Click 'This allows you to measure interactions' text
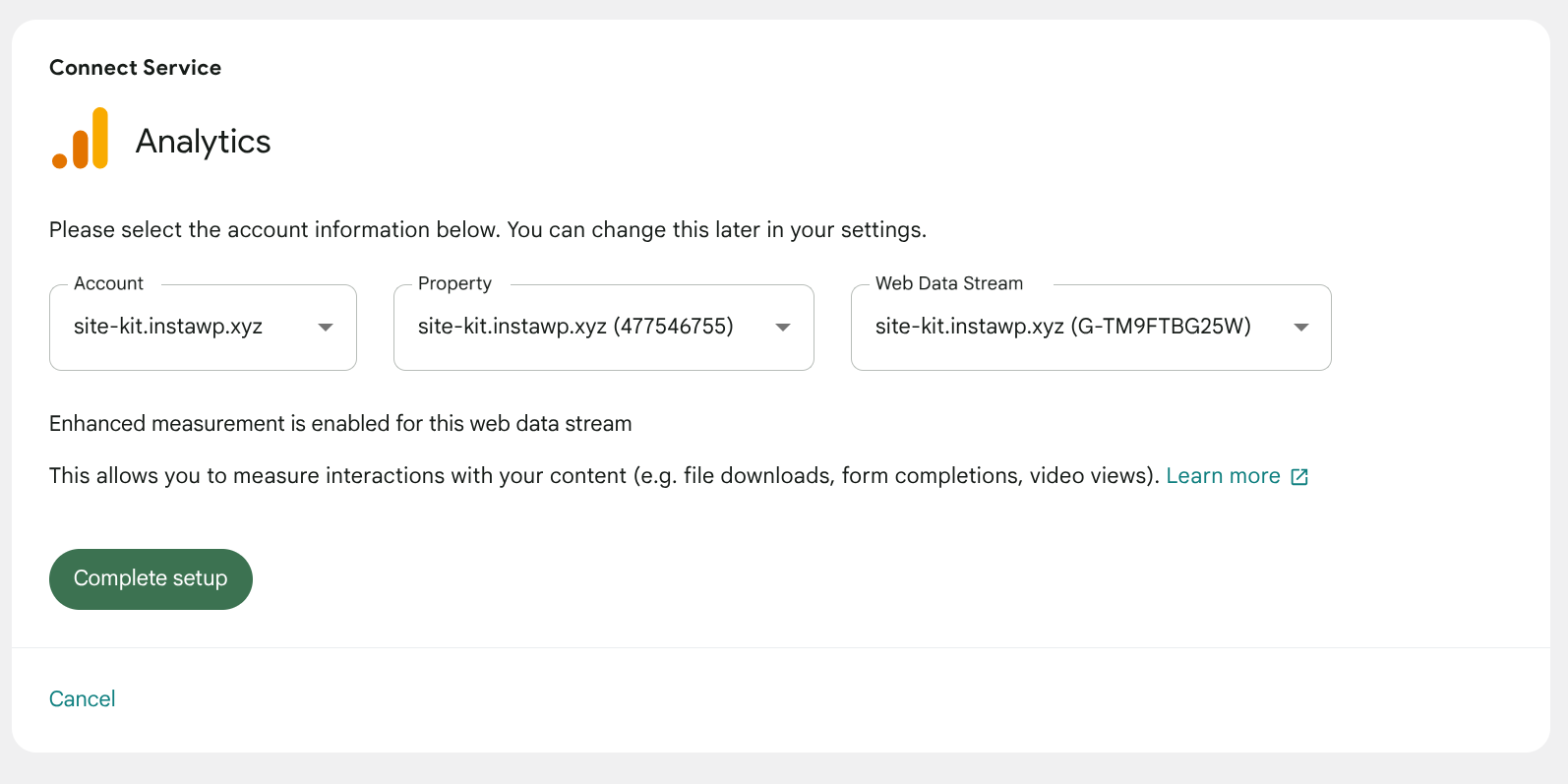Image resolution: width=1568 pixels, height=784 pixels. click(x=604, y=476)
